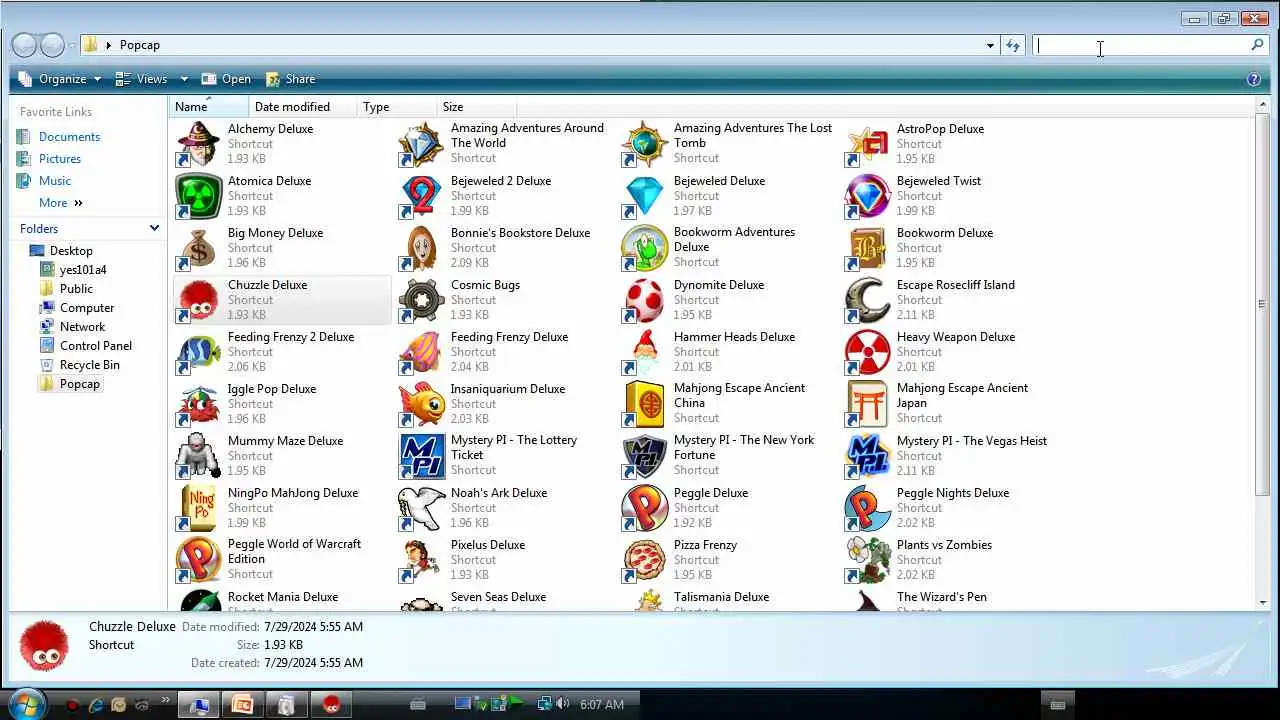Image resolution: width=1280 pixels, height=720 pixels.
Task: Click the volume speaker tray icon
Action: point(563,704)
